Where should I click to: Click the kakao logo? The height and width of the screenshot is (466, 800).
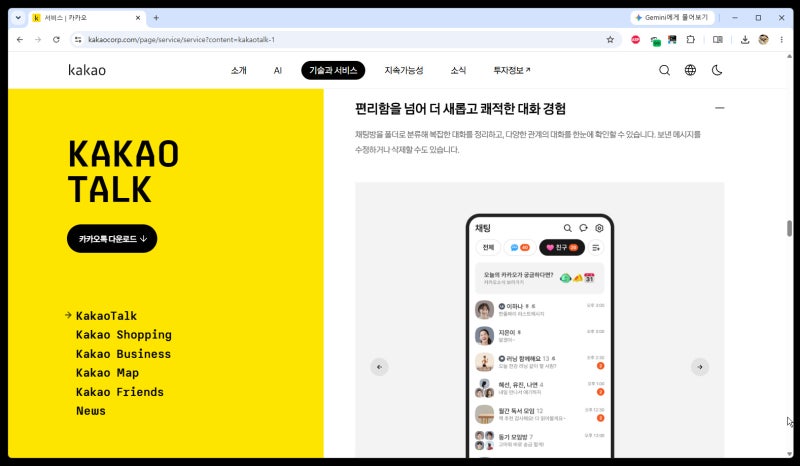click(87, 70)
